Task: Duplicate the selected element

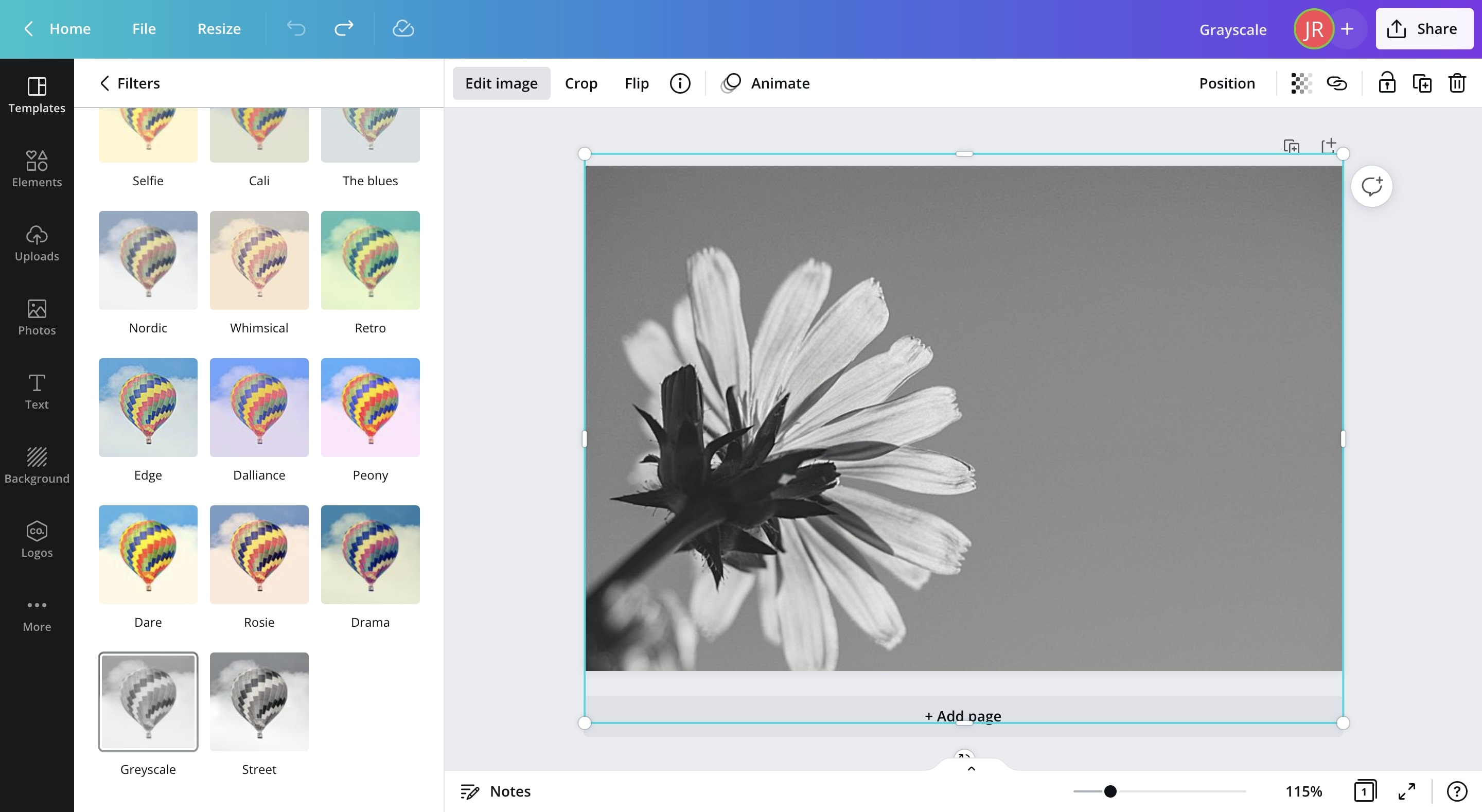Action: (1423, 83)
